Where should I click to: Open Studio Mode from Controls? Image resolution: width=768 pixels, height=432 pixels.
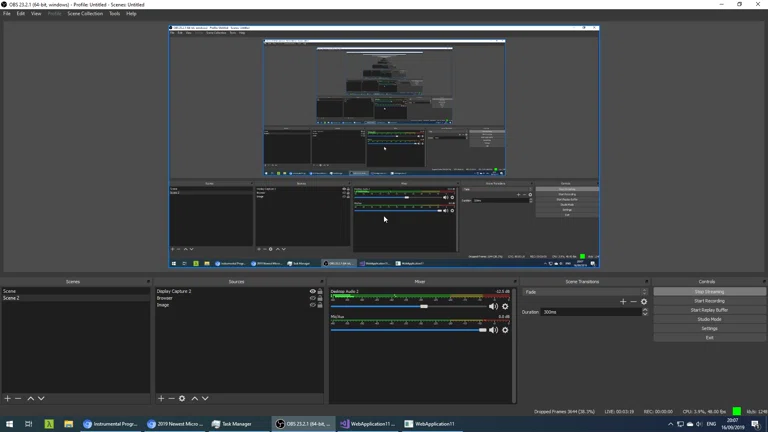point(709,319)
